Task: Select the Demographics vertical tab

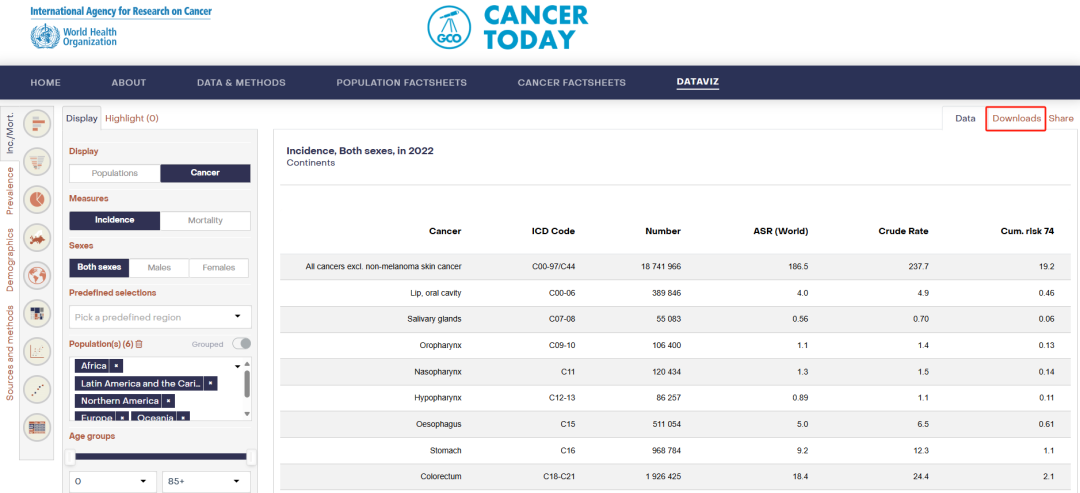Action: 10,260
